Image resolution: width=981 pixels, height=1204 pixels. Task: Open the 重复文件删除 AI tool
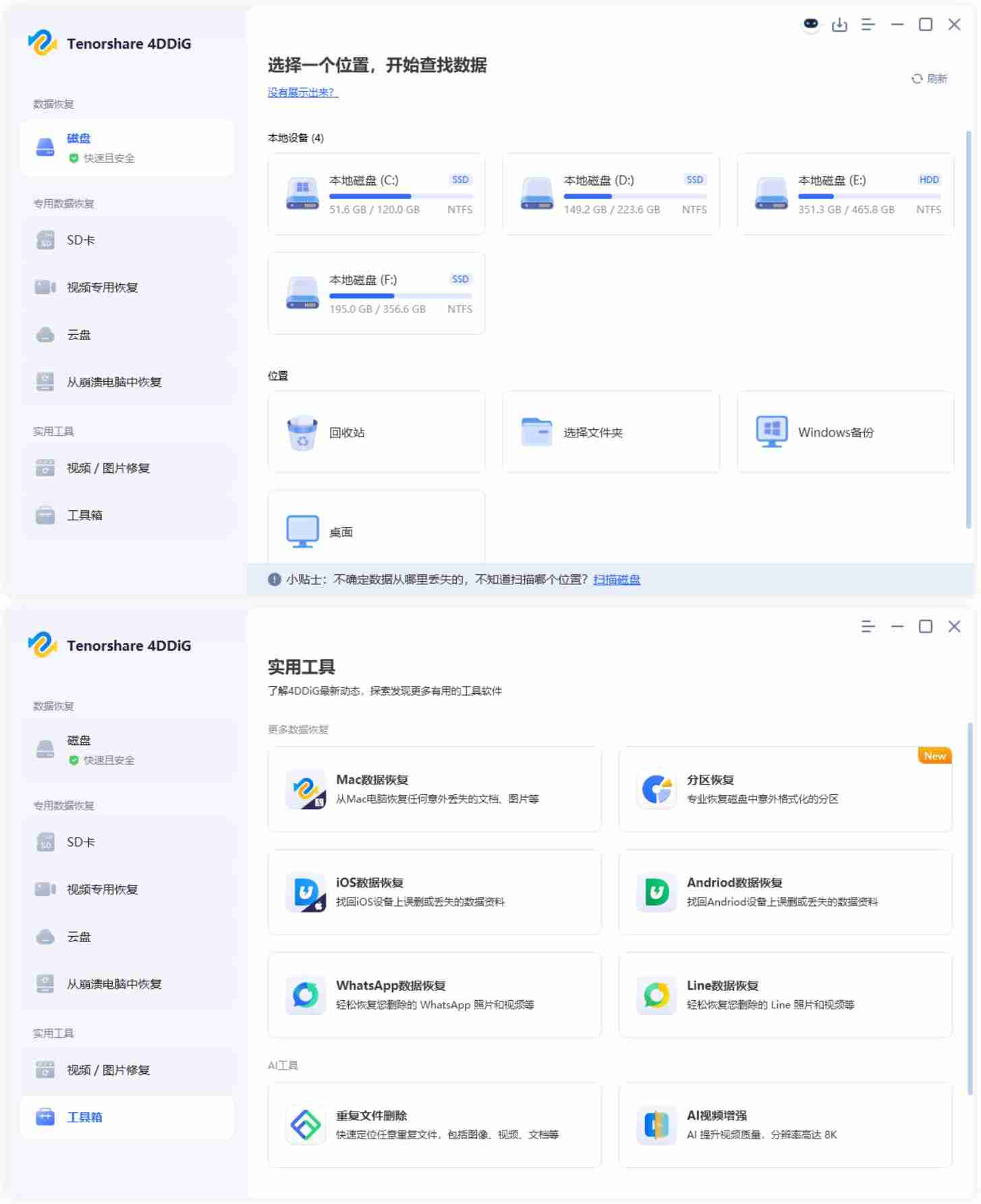click(434, 1124)
